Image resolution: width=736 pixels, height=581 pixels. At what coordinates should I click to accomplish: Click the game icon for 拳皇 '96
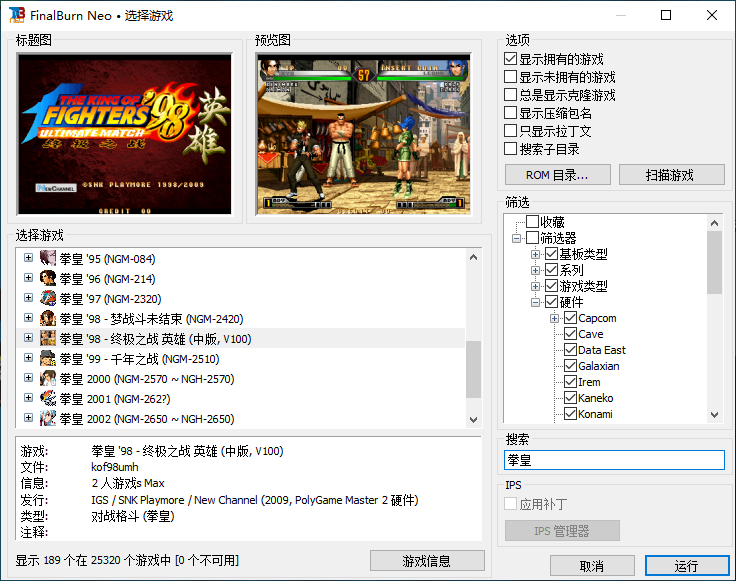point(48,278)
